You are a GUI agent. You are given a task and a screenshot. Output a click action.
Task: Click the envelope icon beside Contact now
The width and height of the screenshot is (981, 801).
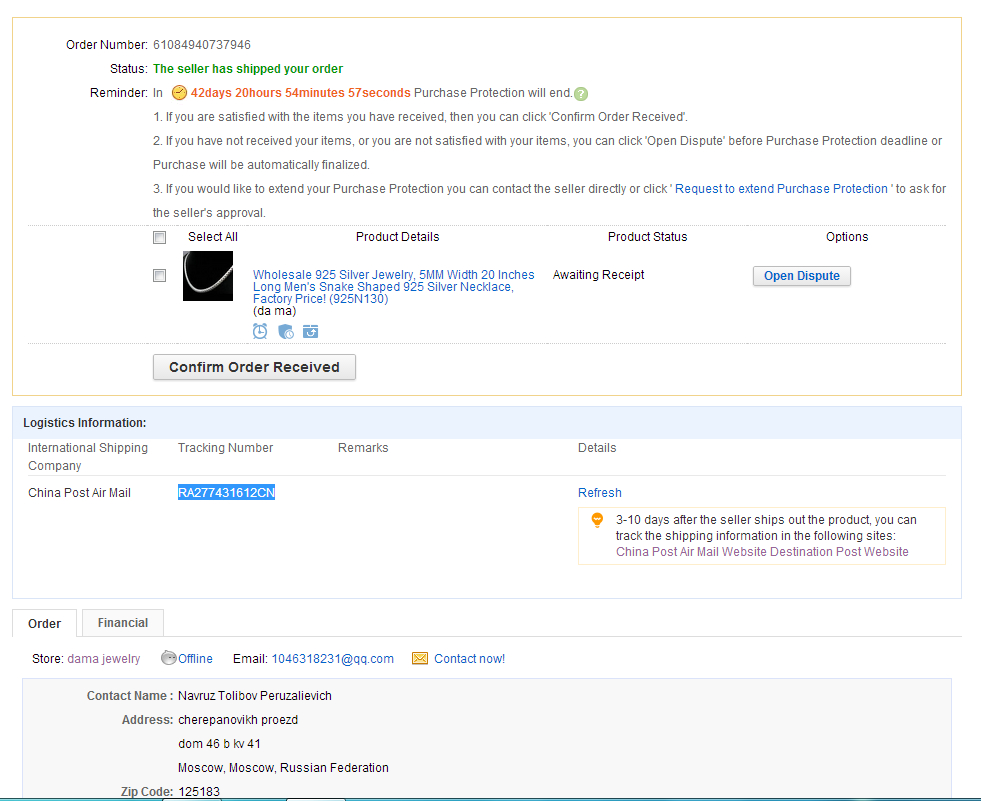420,658
